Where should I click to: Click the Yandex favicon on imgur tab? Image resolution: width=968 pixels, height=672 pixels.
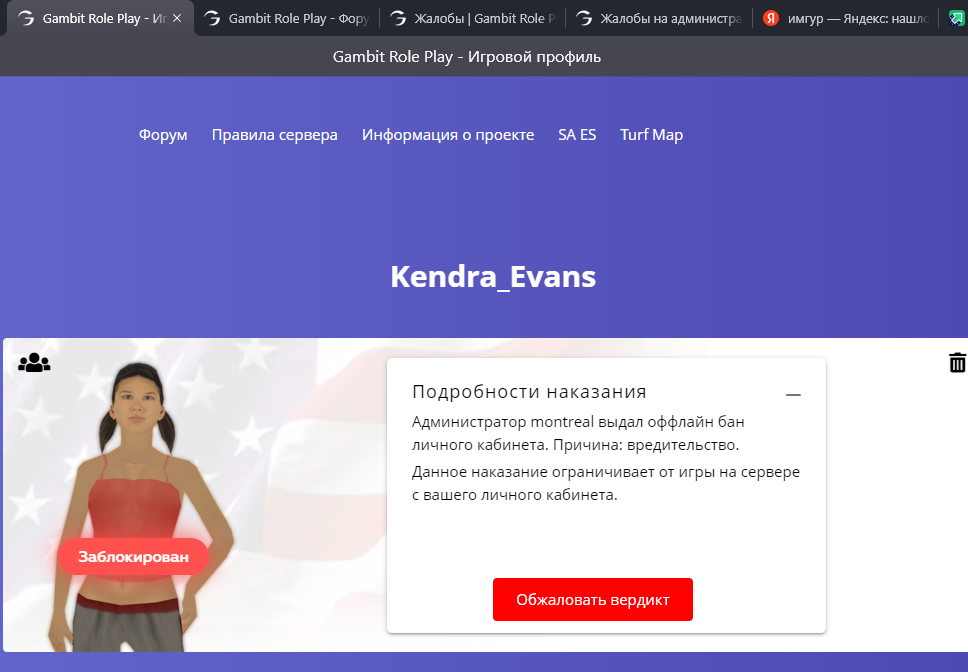(770, 19)
